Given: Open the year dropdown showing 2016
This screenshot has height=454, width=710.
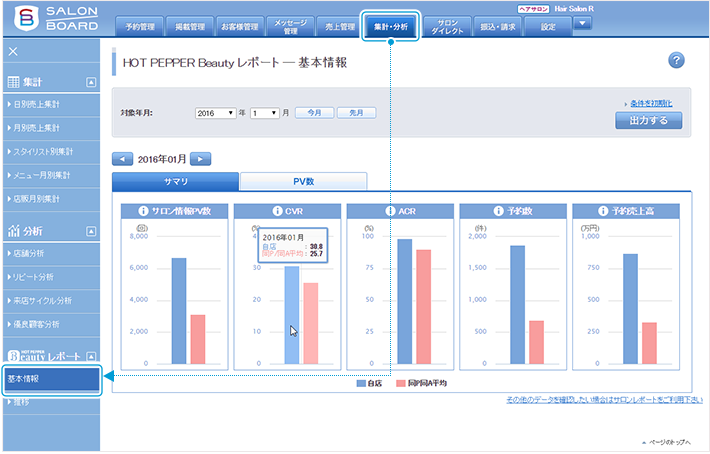Looking at the screenshot, I should (215, 113).
